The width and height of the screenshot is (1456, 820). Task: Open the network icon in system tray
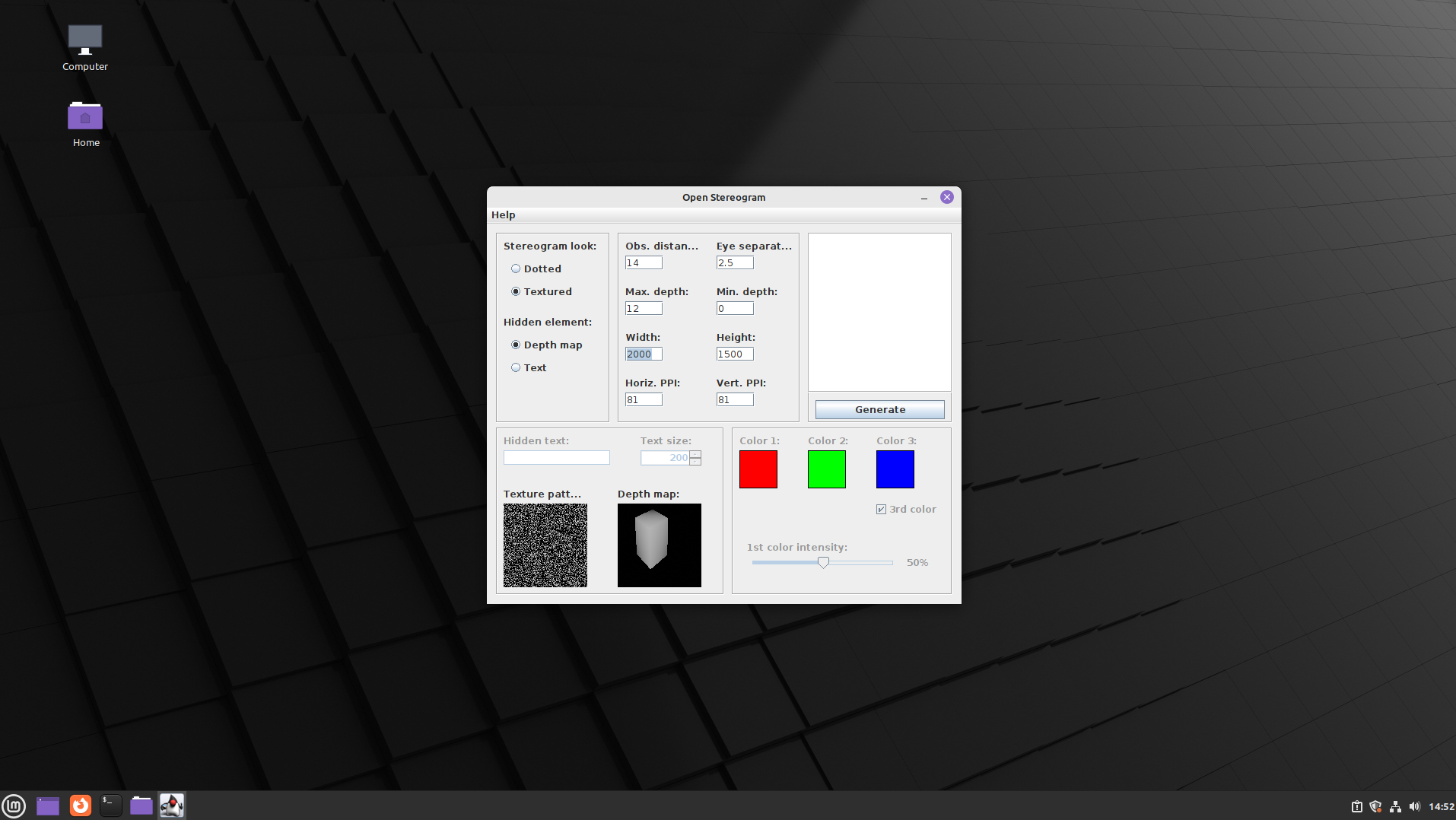pos(1395,806)
